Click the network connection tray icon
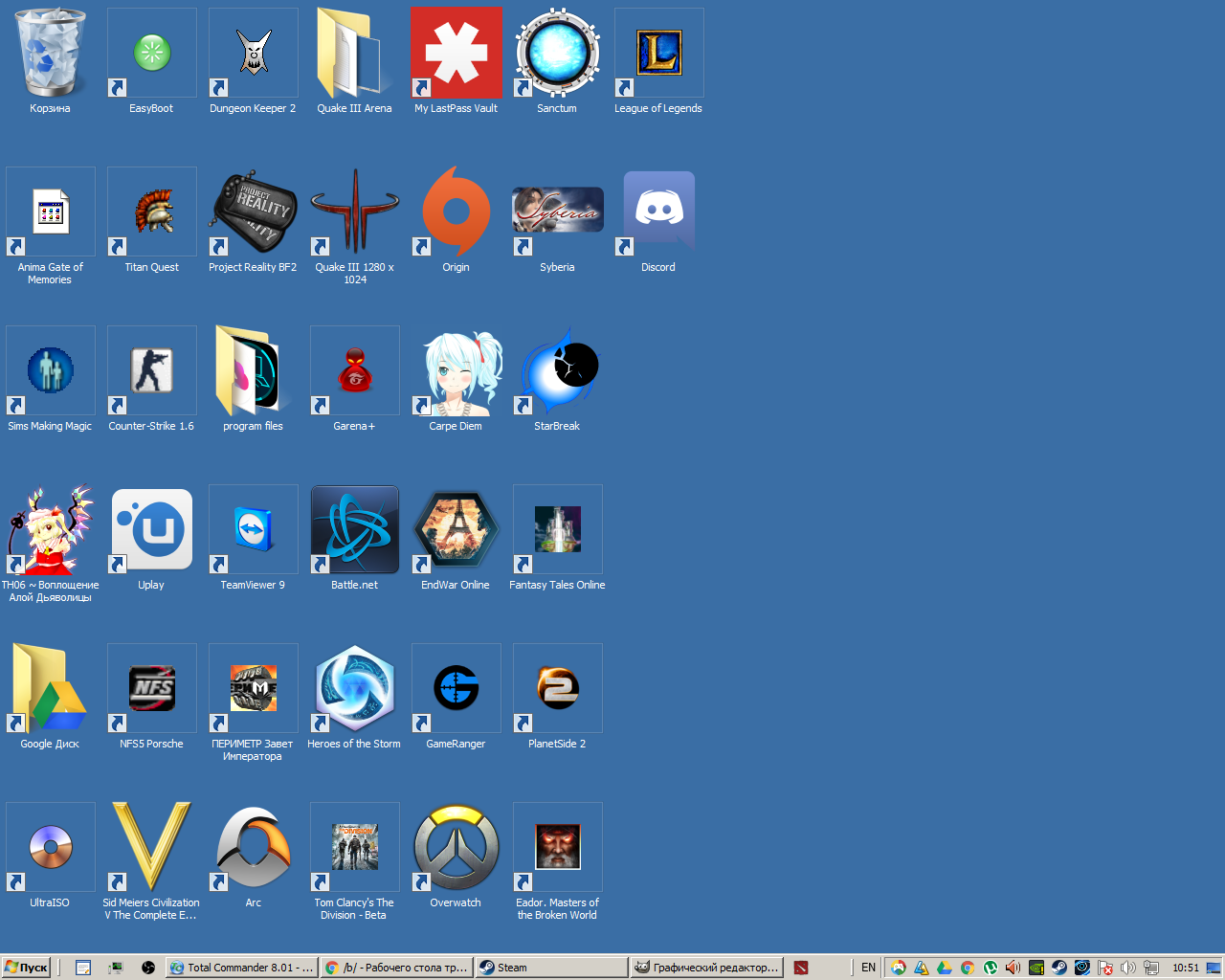Screen dimensions: 1225x980 point(1151,968)
